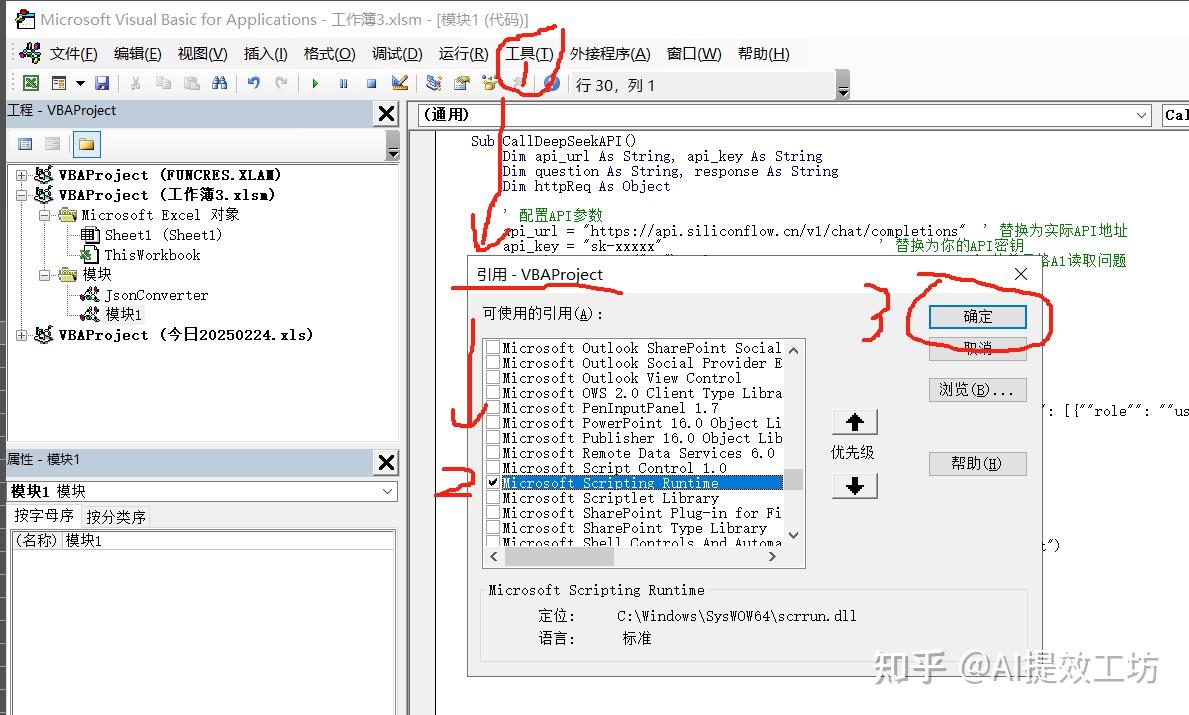1189x715 pixels.
Task: Close the project explorer panel
Action: [x=387, y=114]
